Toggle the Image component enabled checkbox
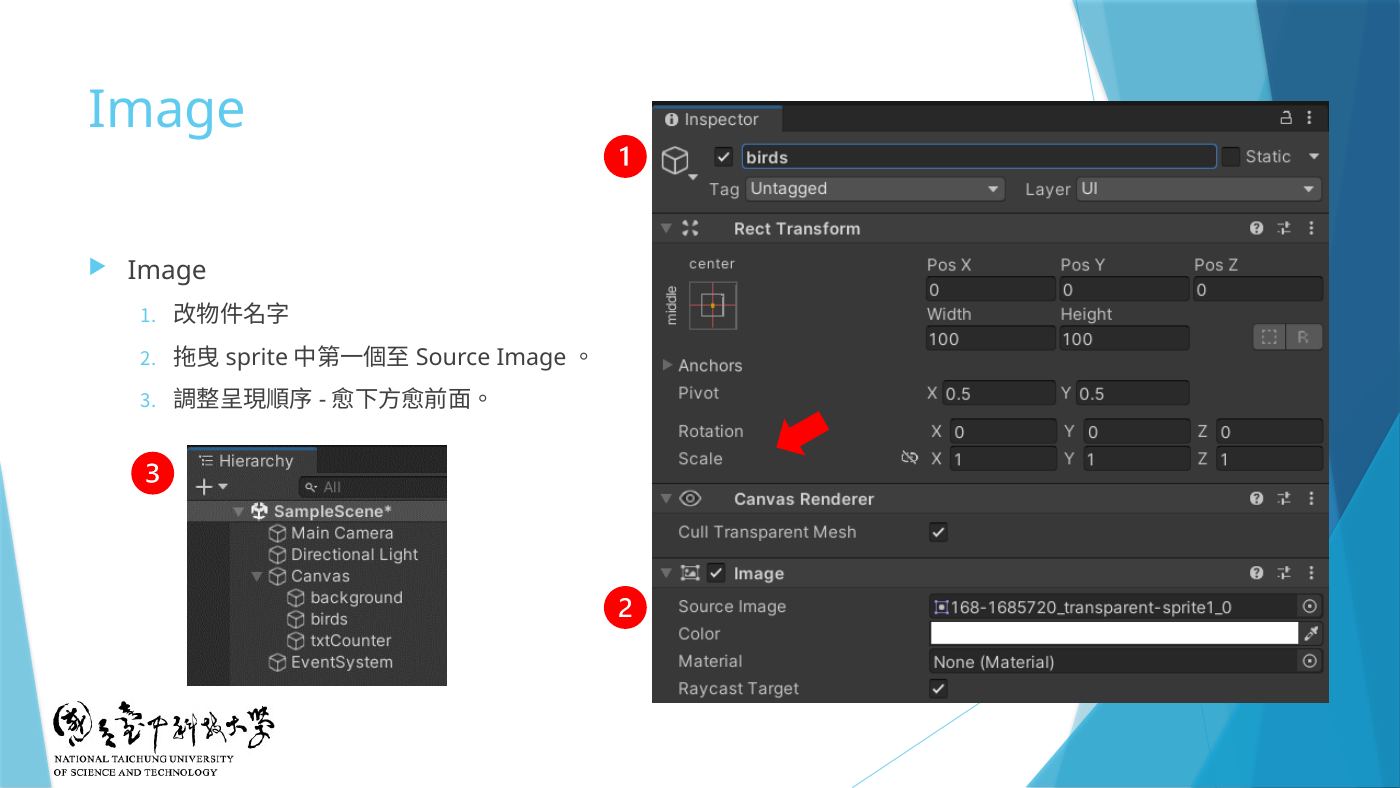1400x788 pixels. pyautogui.click(x=716, y=573)
